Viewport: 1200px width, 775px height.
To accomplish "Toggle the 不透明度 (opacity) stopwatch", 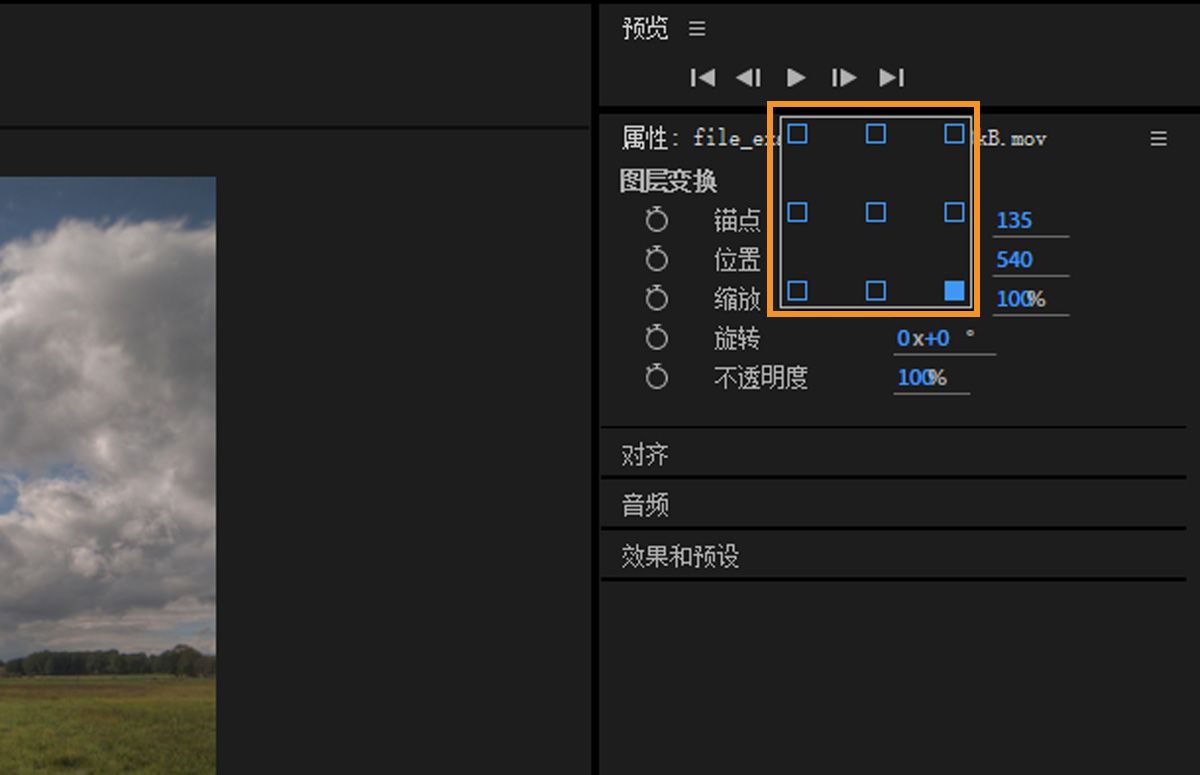I will click(x=657, y=377).
